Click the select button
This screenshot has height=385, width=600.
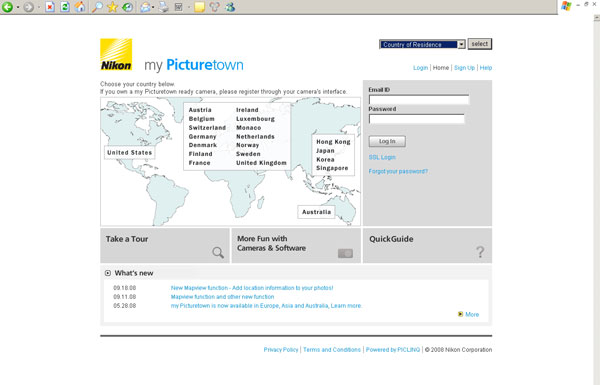(479, 44)
